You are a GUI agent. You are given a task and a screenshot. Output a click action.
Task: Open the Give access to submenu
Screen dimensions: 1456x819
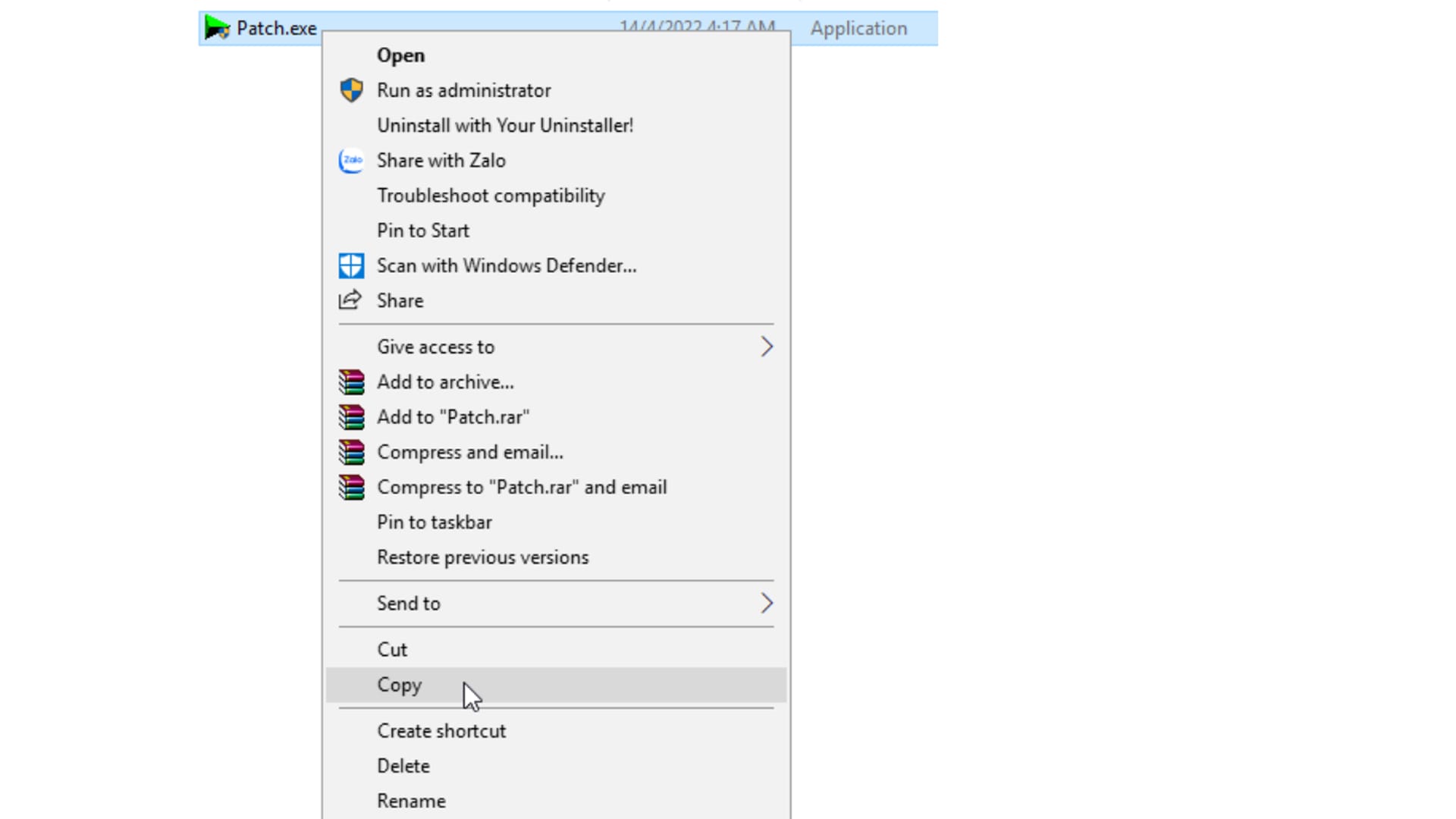tap(557, 347)
